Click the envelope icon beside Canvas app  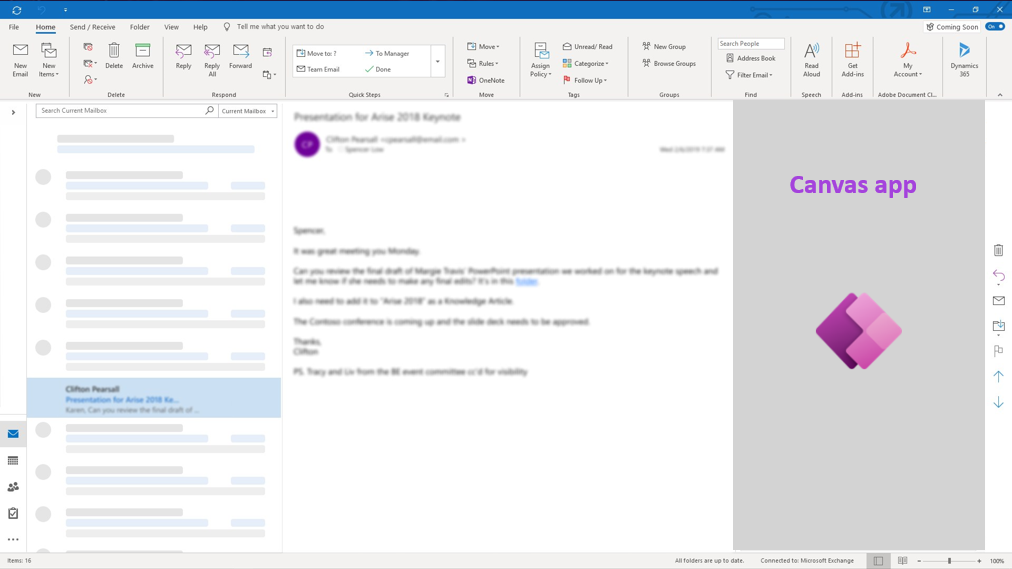coord(998,301)
